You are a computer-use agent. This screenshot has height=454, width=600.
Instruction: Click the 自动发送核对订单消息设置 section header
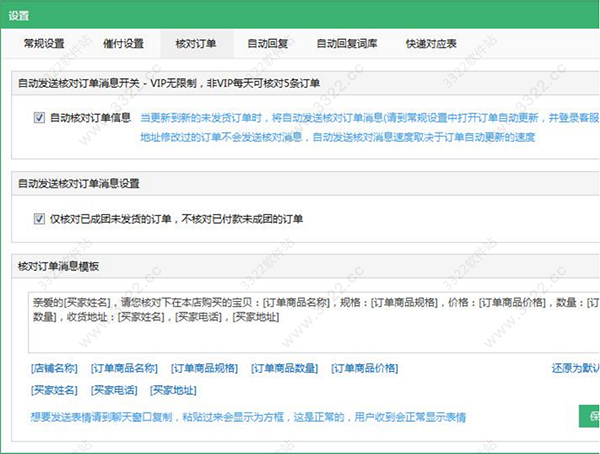click(79, 183)
